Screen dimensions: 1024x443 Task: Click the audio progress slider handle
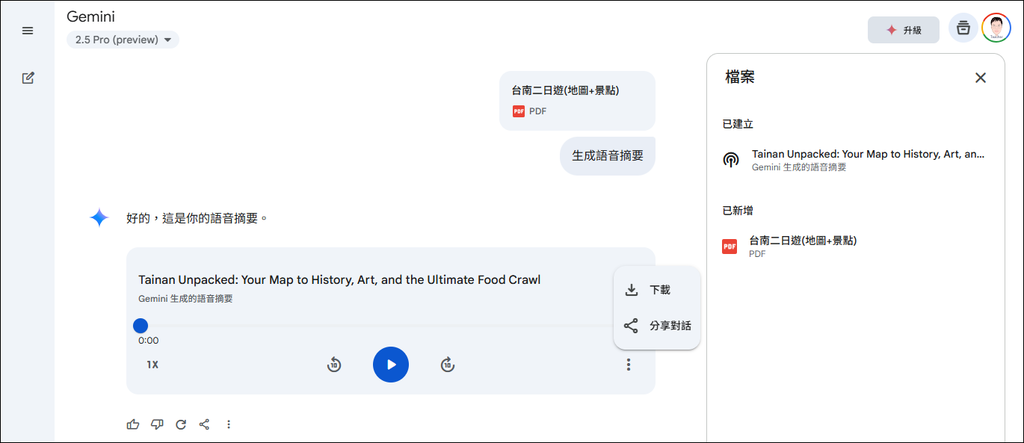(140, 325)
